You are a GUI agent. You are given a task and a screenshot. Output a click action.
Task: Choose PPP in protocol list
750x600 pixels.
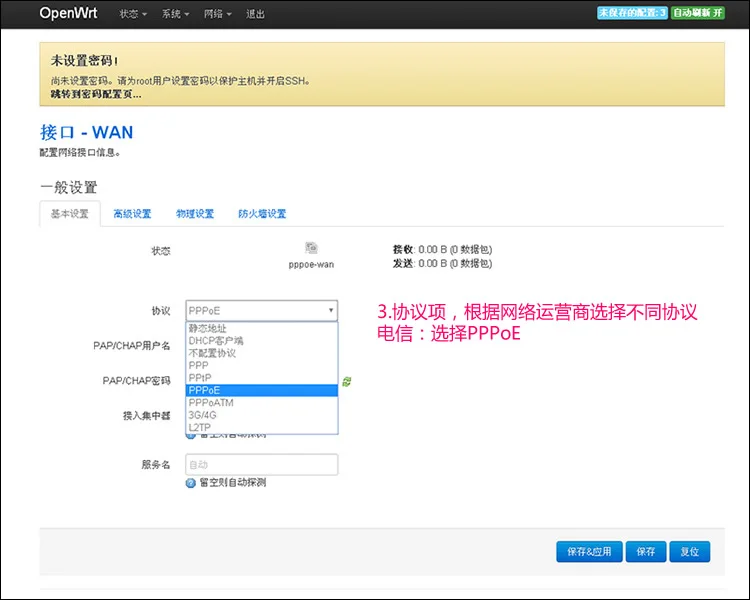click(x=262, y=366)
